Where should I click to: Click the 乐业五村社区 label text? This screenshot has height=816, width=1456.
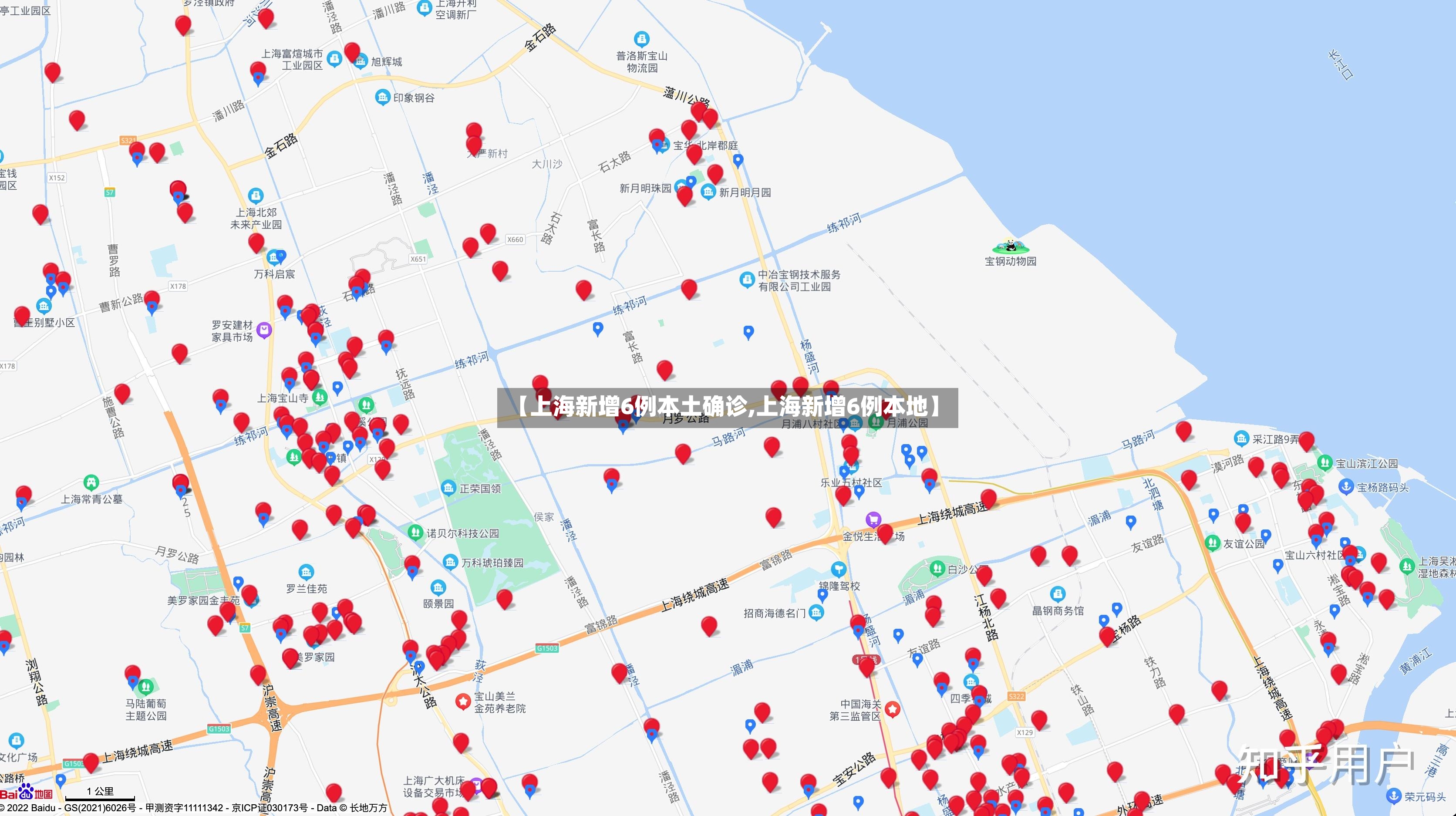coord(851,482)
